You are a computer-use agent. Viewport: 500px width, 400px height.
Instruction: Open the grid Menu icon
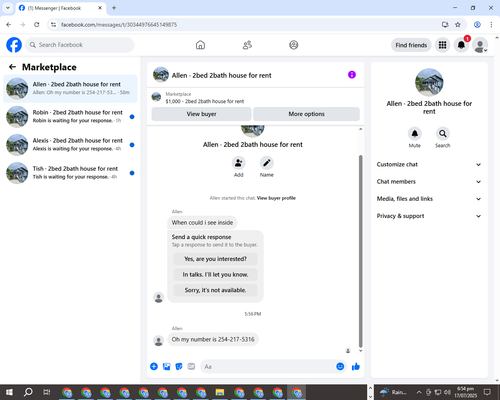point(442,45)
